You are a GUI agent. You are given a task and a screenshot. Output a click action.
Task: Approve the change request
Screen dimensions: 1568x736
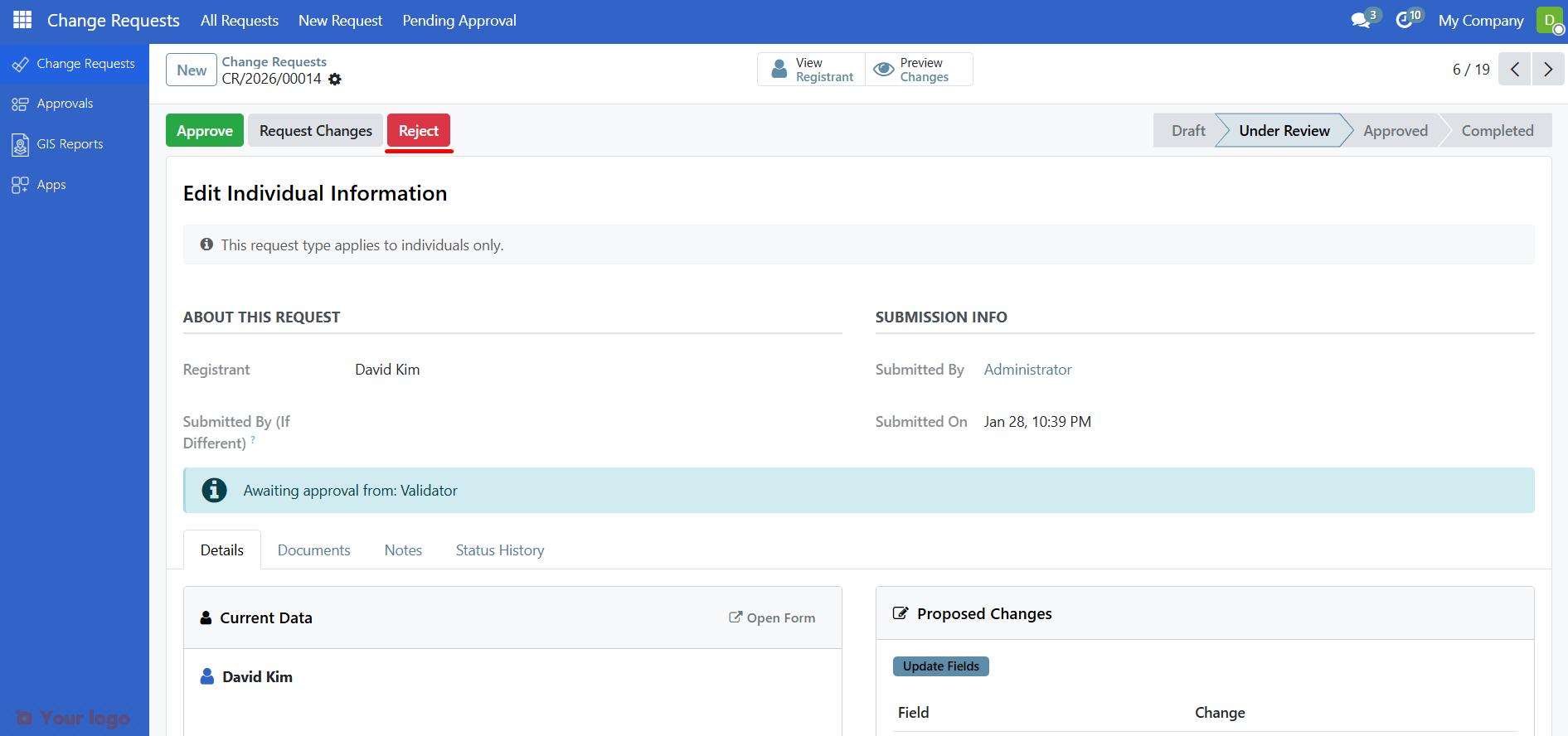[x=205, y=131]
